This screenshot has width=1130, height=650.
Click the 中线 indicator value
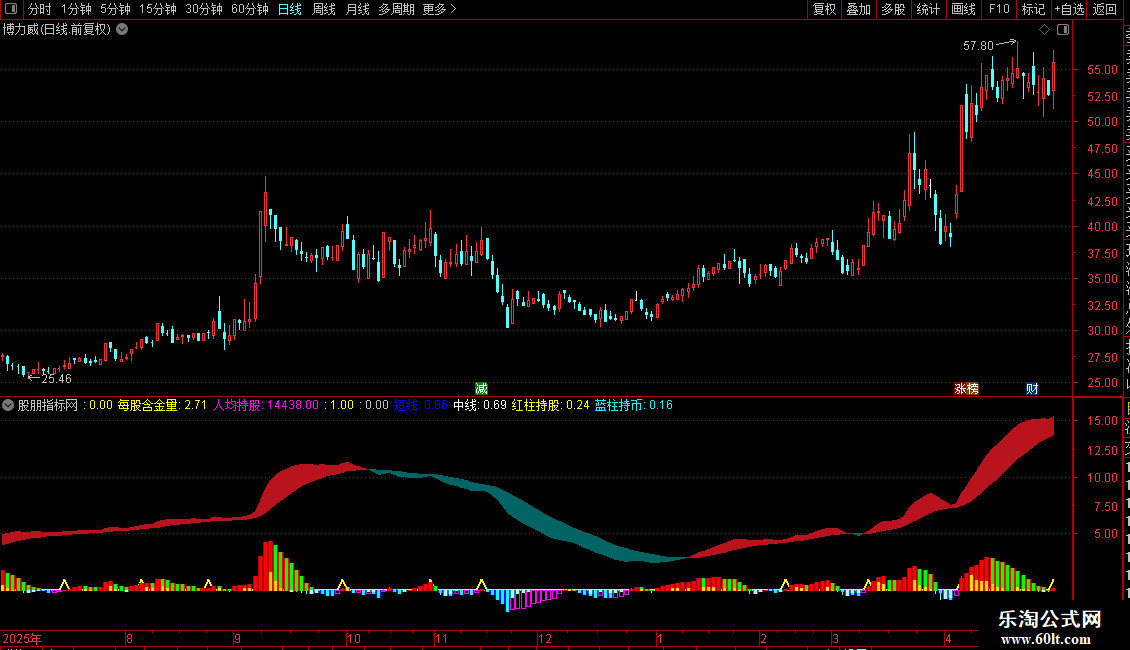coord(480,405)
